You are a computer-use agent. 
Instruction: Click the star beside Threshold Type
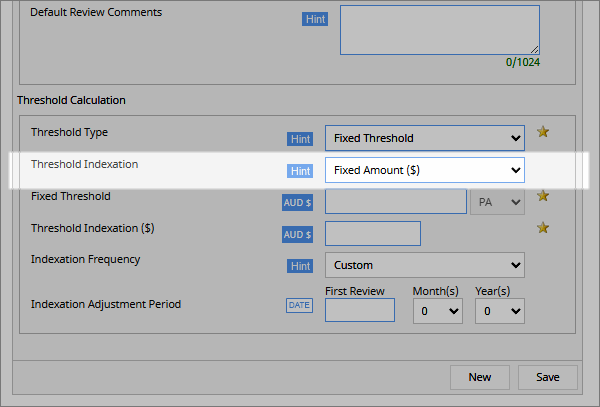[543, 132]
